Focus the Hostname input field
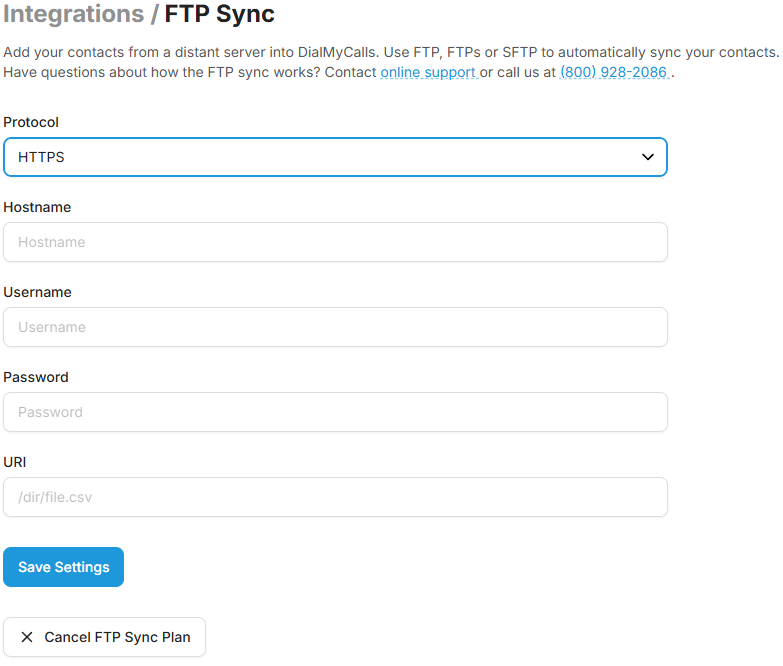Viewport: 783px width, 666px height. point(335,242)
